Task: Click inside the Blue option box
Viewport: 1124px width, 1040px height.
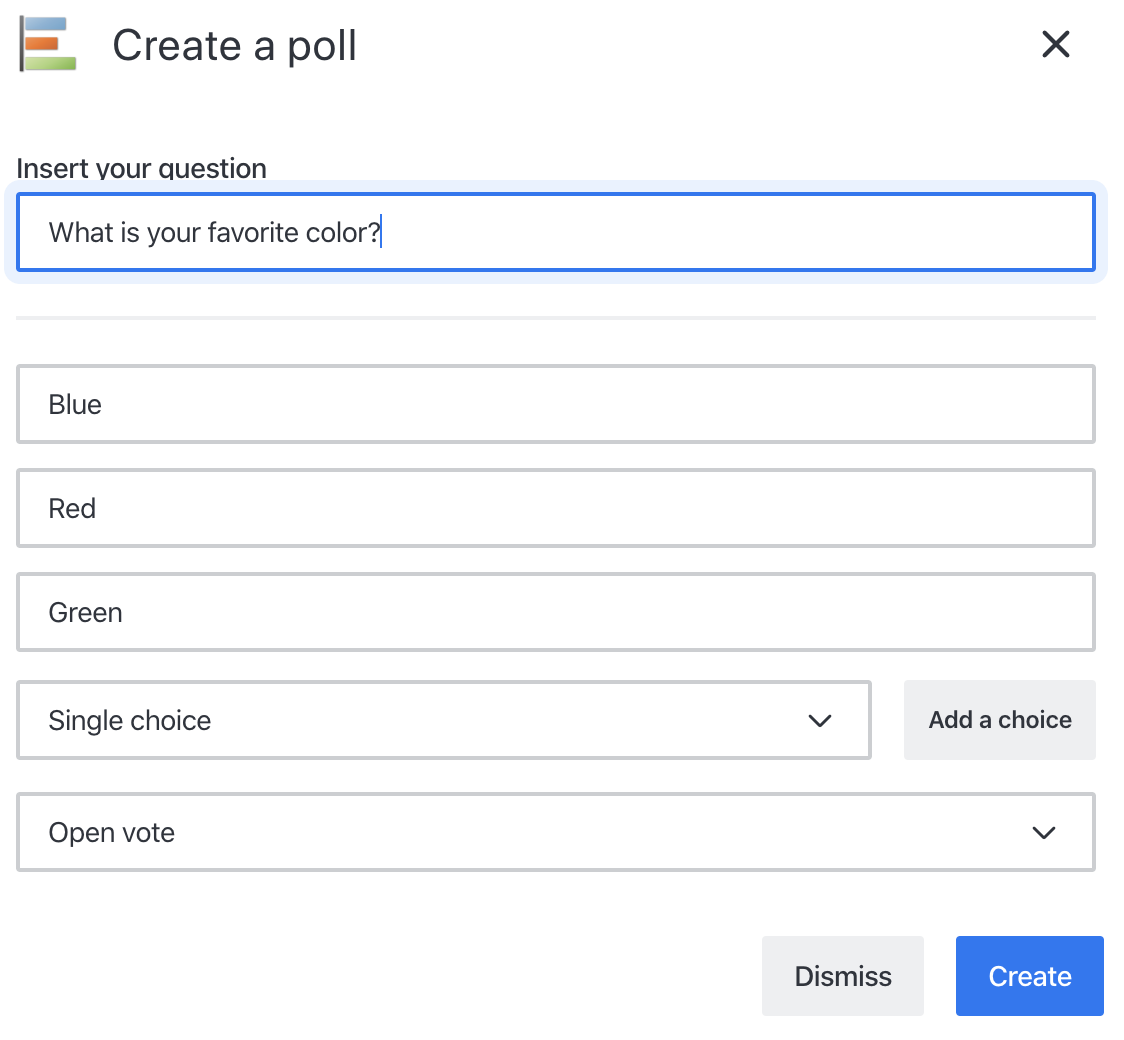Action: click(x=556, y=404)
